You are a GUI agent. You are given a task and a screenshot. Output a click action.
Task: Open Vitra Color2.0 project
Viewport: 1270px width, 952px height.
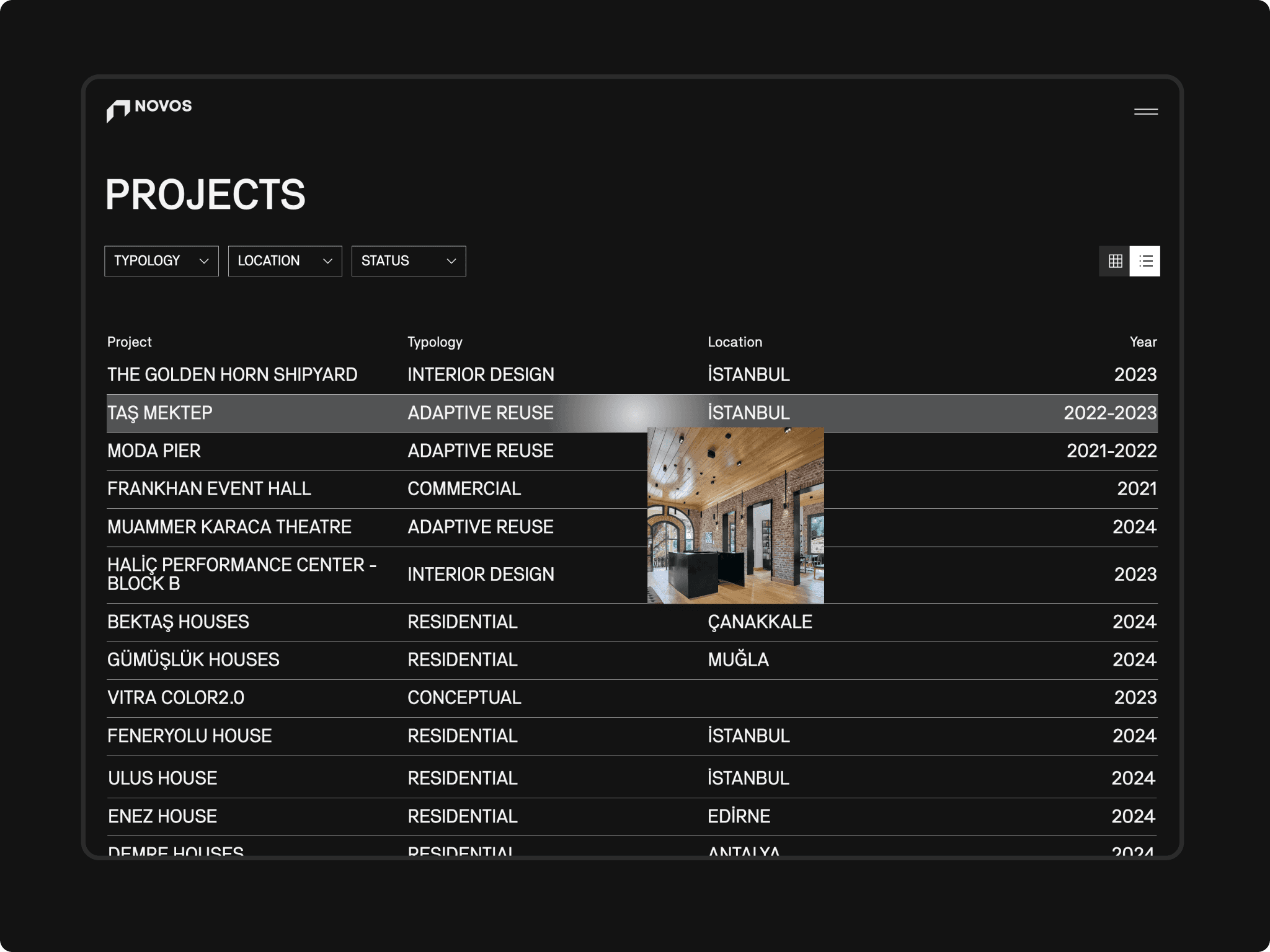tap(175, 697)
